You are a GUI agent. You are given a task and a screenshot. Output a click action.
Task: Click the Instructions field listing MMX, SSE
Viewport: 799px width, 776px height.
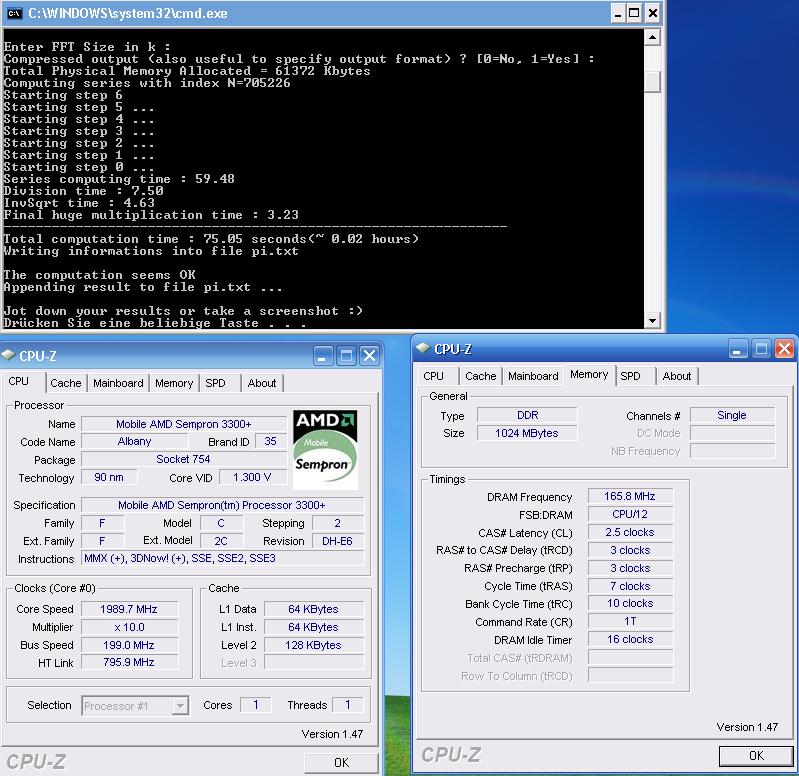223,558
